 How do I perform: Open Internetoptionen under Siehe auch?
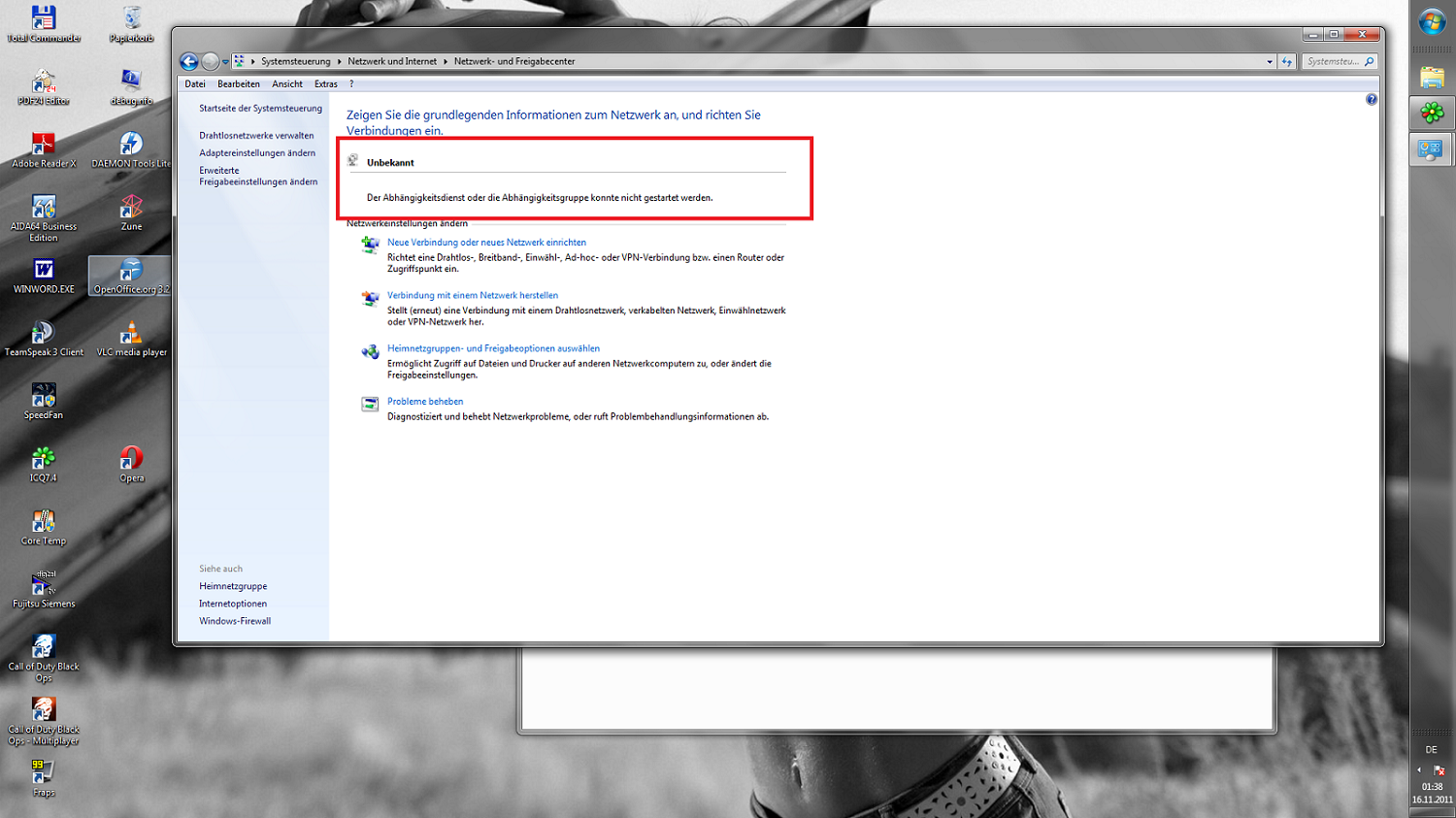(233, 604)
